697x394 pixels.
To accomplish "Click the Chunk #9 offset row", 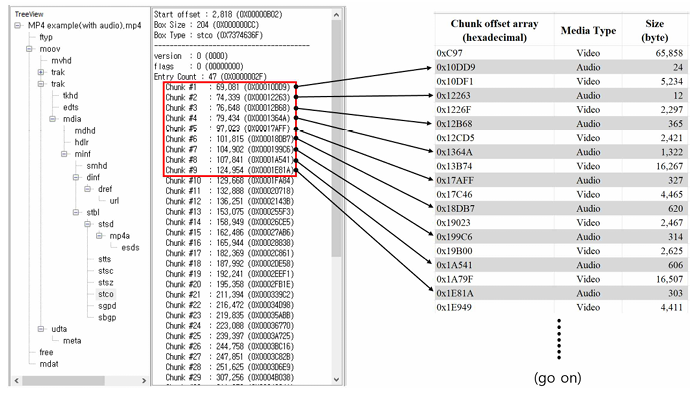I will click(229, 170).
